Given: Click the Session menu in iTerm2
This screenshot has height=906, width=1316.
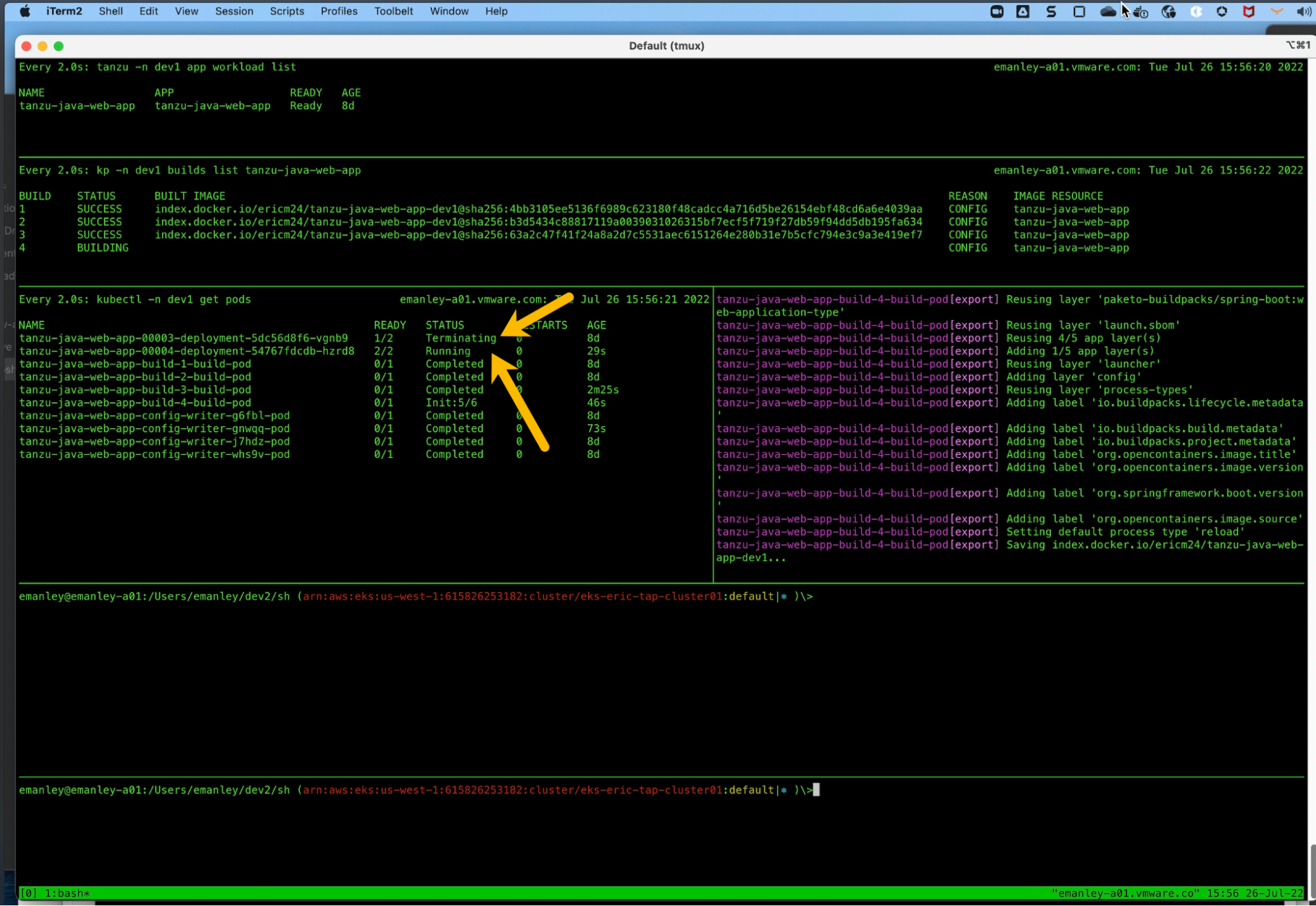Looking at the screenshot, I should (233, 11).
